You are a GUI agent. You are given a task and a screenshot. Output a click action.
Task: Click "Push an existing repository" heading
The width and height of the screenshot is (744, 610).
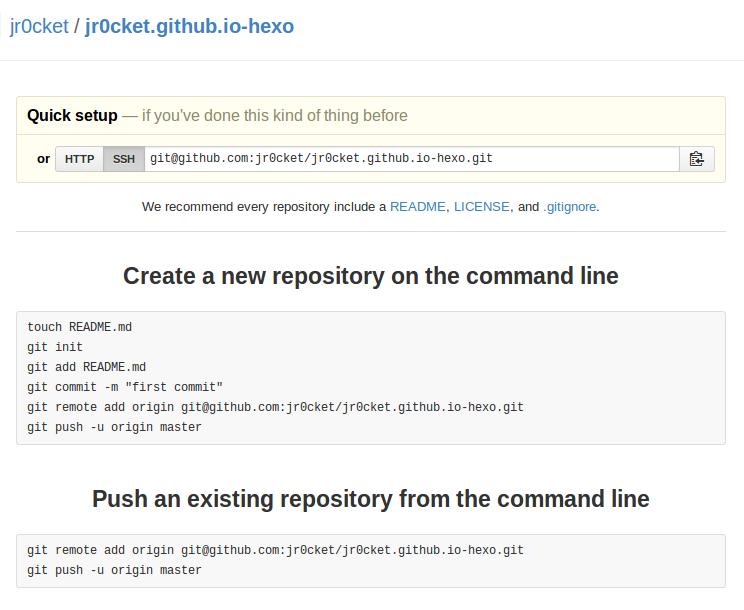point(371,499)
